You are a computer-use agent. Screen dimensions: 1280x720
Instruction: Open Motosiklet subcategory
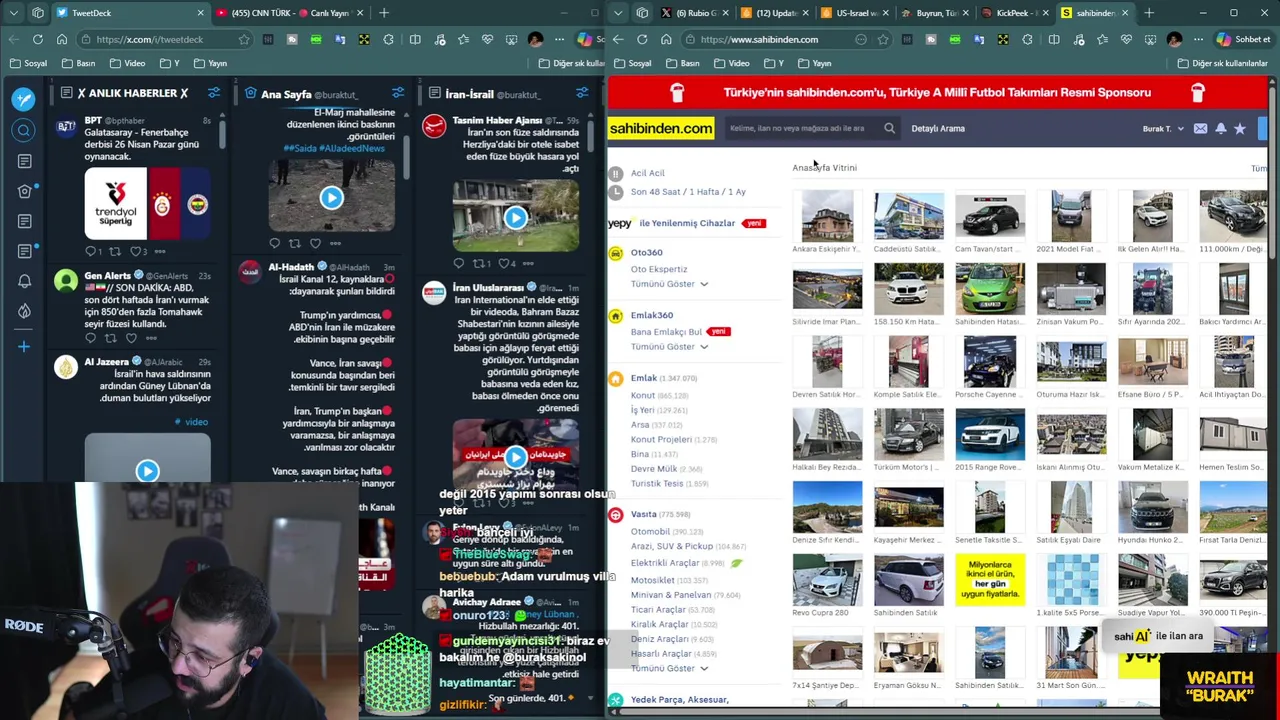653,580
